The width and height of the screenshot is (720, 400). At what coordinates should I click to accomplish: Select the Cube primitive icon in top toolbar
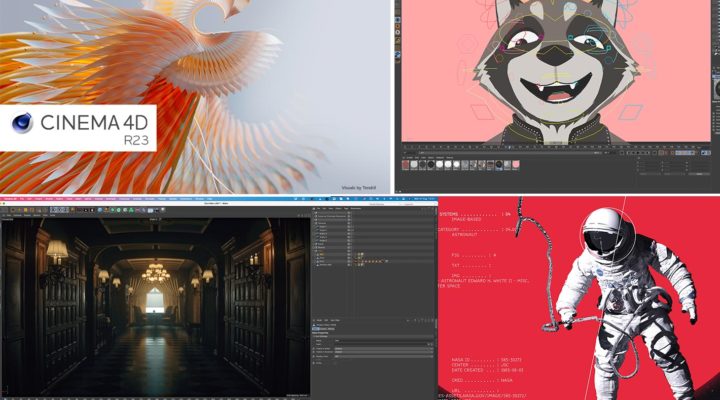click(x=100, y=210)
